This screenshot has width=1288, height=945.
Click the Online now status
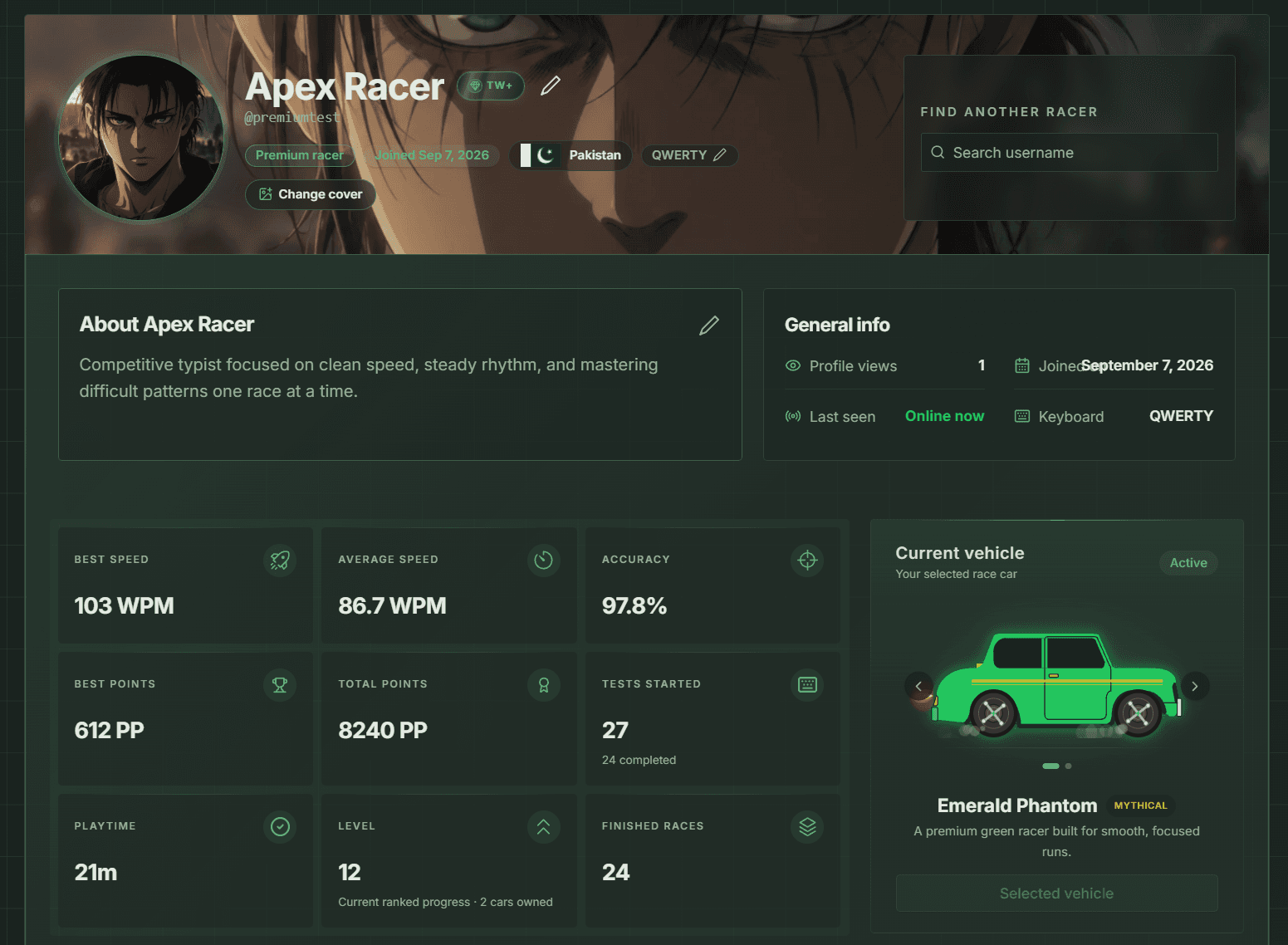[x=944, y=416]
